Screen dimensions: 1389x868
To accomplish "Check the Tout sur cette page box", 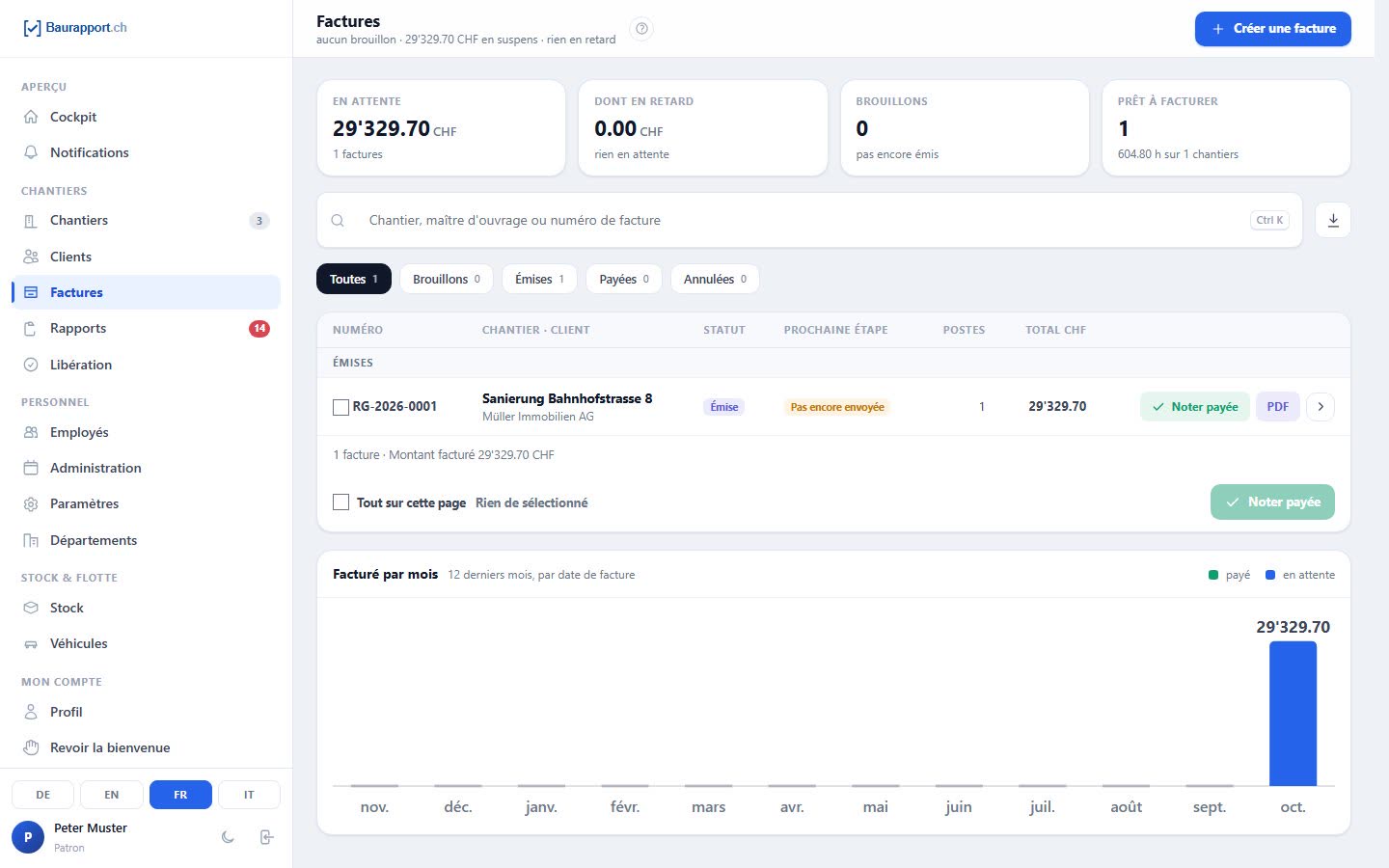I will click(x=340, y=502).
